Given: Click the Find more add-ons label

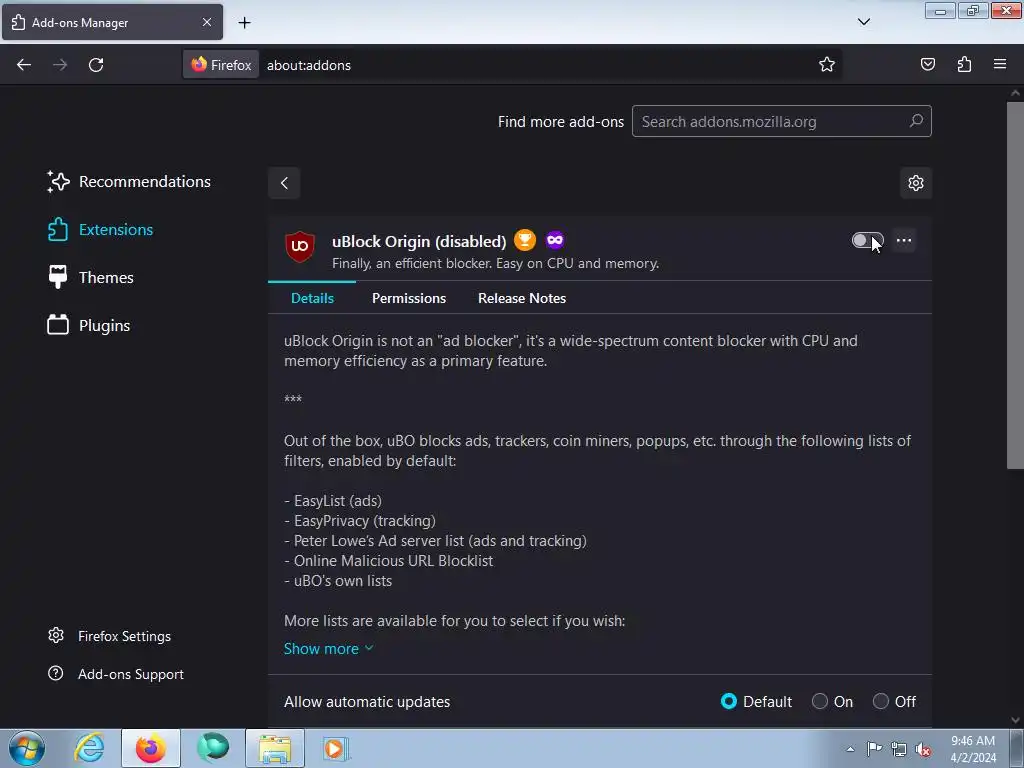Looking at the screenshot, I should click(561, 122).
